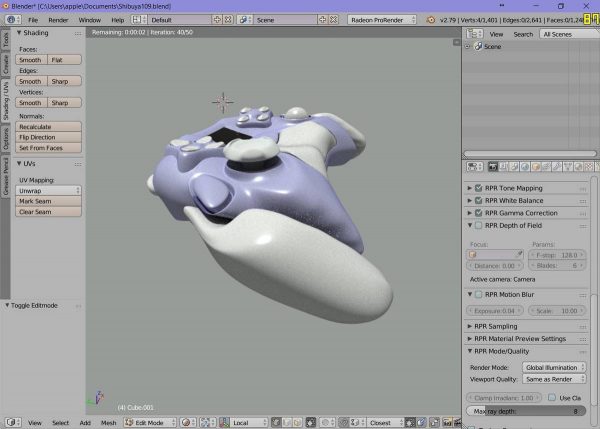Viewport: 600px width, 429px height.
Task: Click the Blender info editor icon
Action: (10, 19)
